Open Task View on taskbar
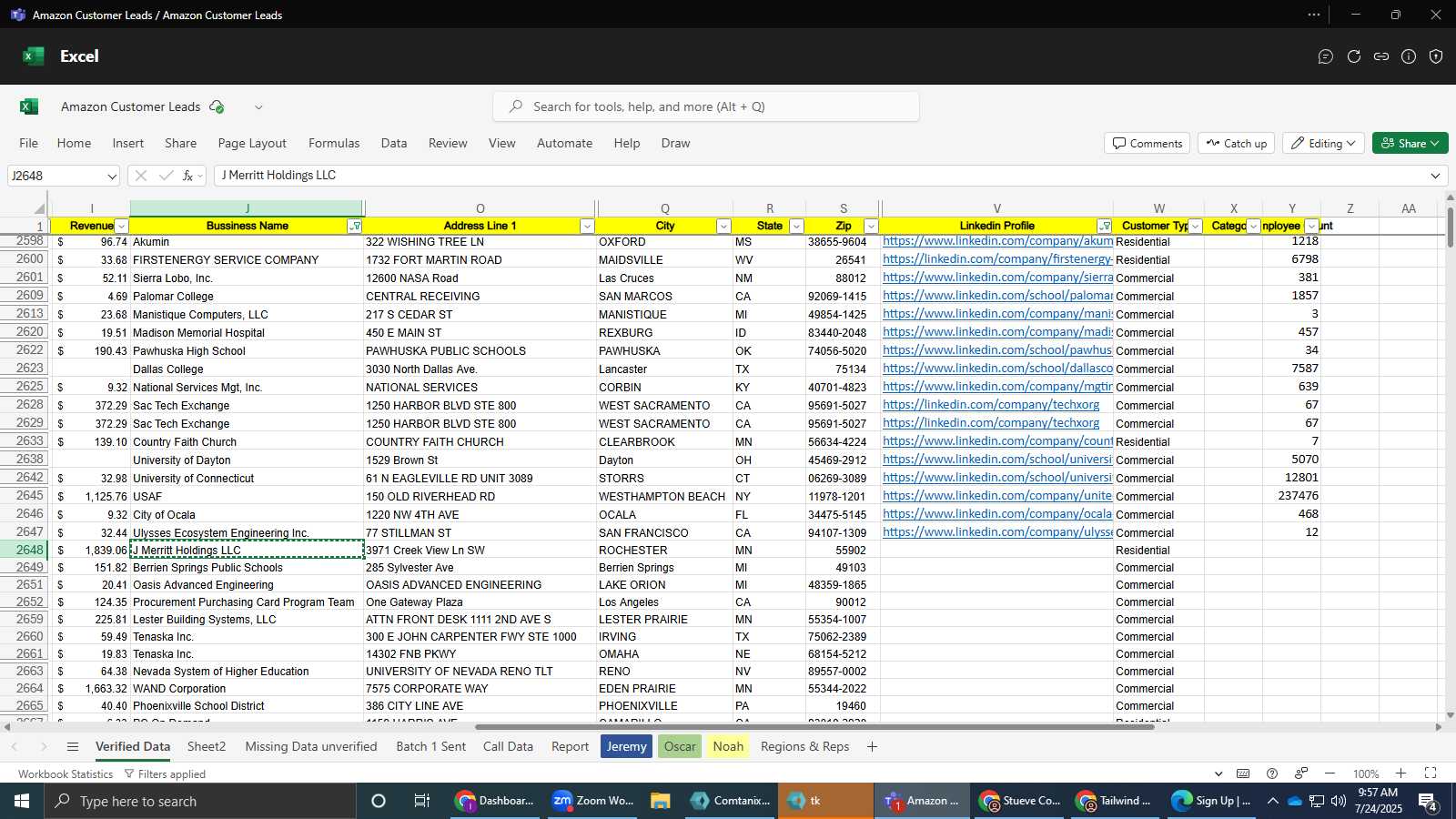This screenshot has width=1456, height=819. [422, 801]
